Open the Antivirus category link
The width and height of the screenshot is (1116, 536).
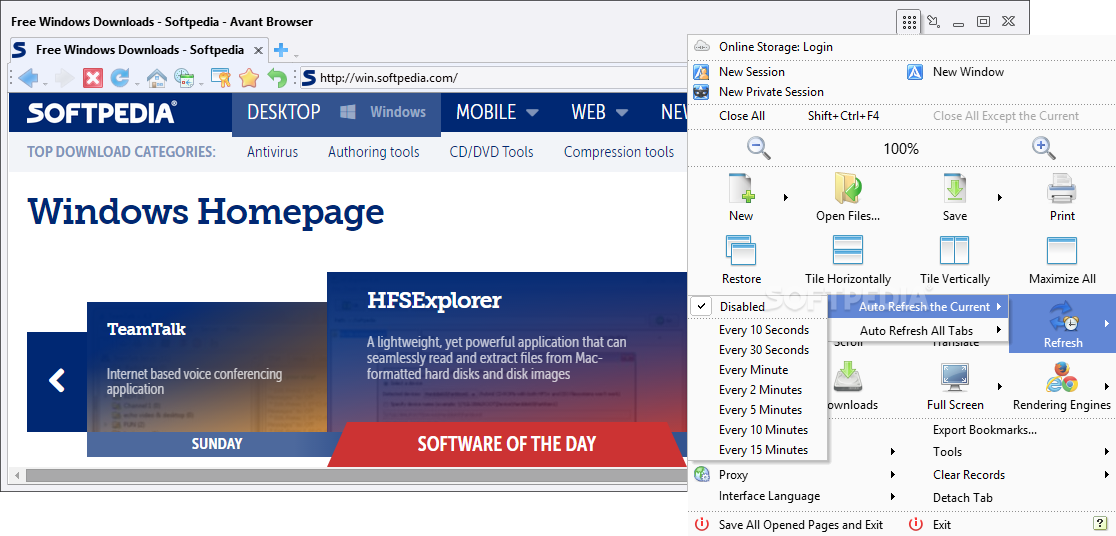coord(273,152)
